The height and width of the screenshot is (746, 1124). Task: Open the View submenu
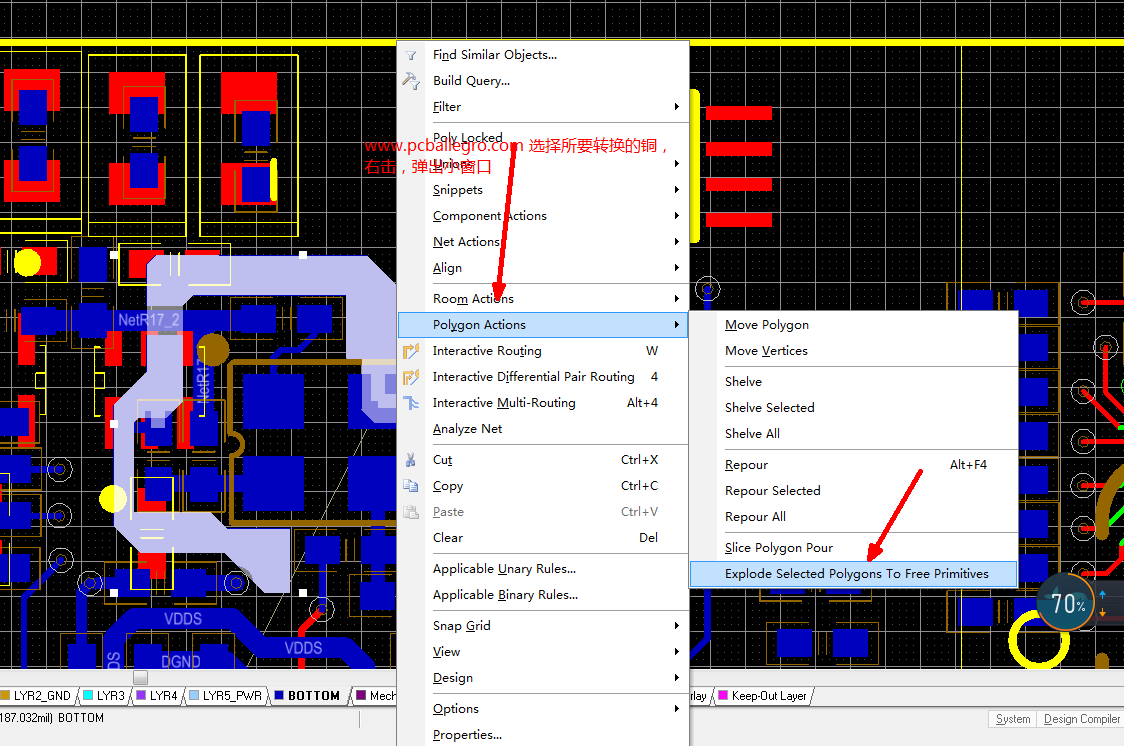pyautogui.click(x=543, y=652)
